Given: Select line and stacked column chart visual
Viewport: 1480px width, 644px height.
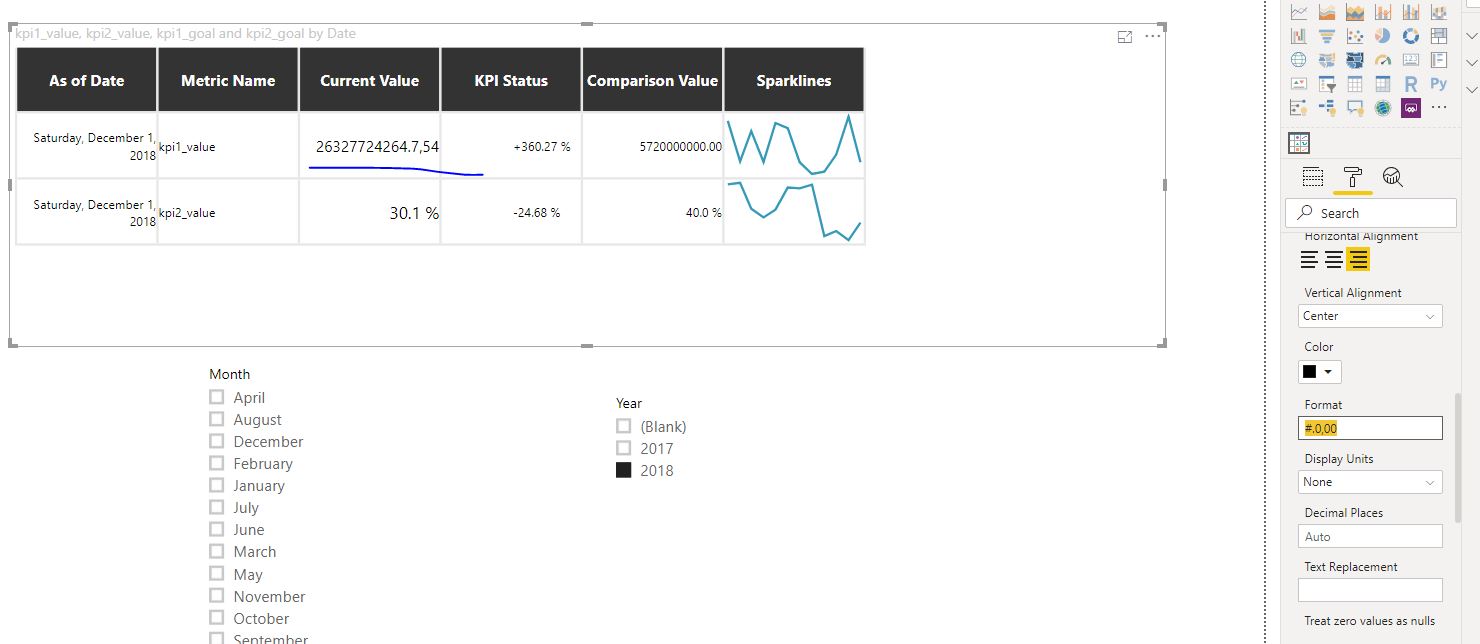Looking at the screenshot, I should 1383,13.
